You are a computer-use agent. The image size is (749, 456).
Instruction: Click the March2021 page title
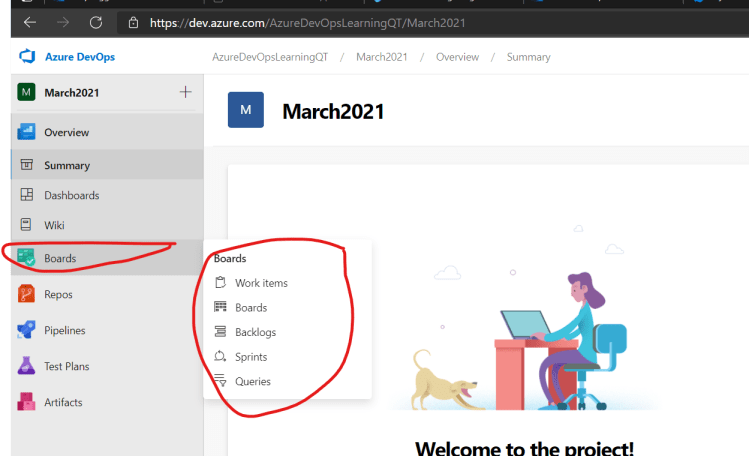333,111
